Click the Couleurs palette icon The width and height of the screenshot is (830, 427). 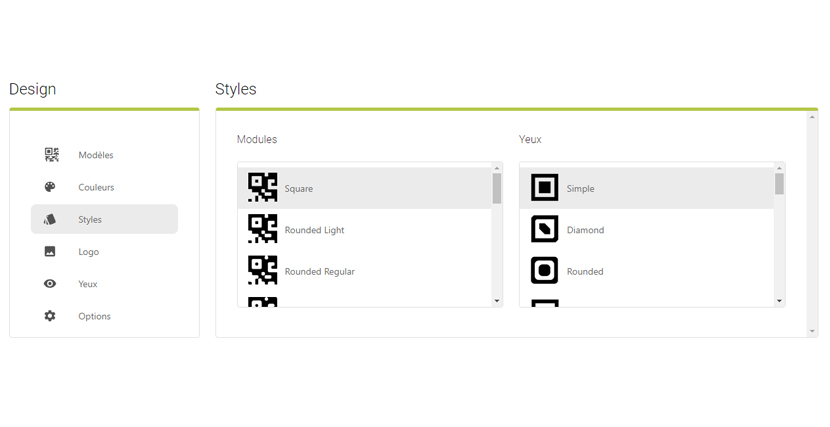pyautogui.click(x=50, y=187)
